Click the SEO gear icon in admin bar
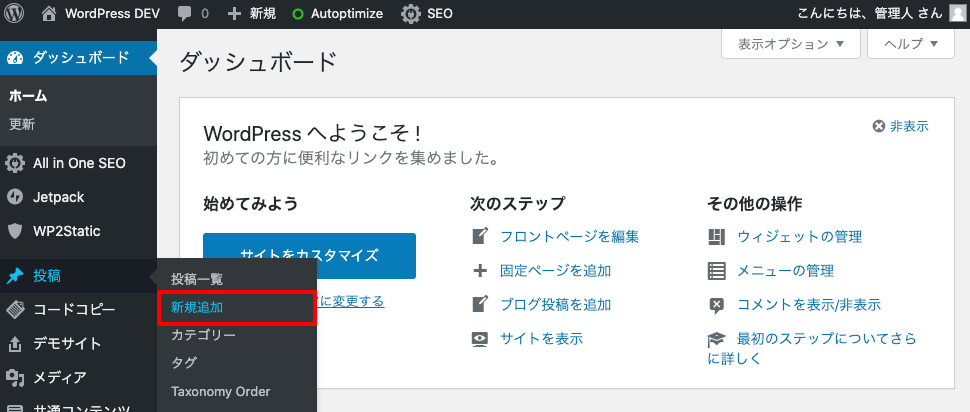This screenshot has width=970, height=412. click(411, 15)
